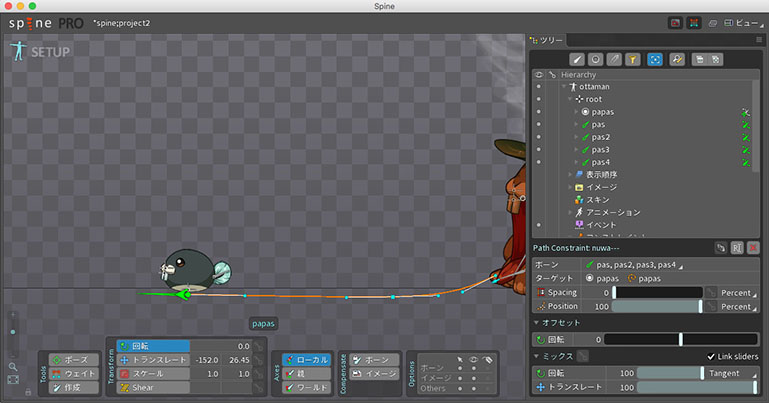This screenshot has width=769, height=403.
Task: Click the red record icon in header
Action: click(x=675, y=23)
